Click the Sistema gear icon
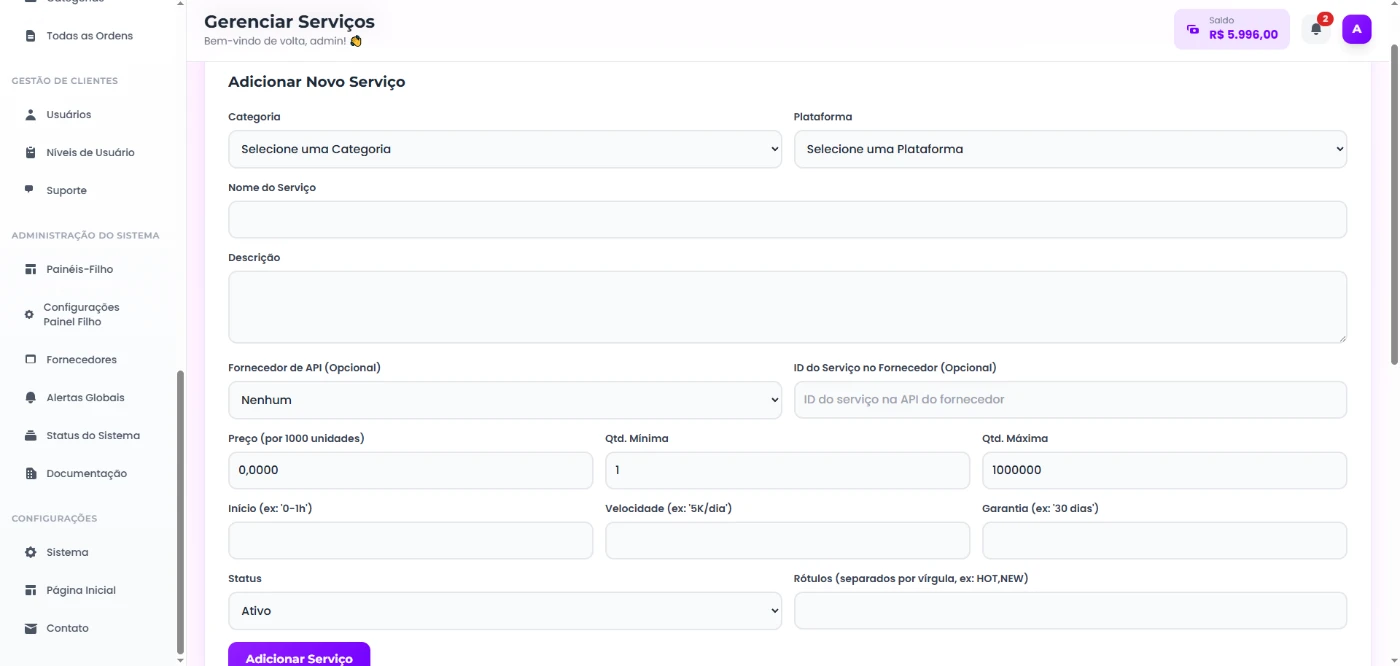 (x=30, y=553)
